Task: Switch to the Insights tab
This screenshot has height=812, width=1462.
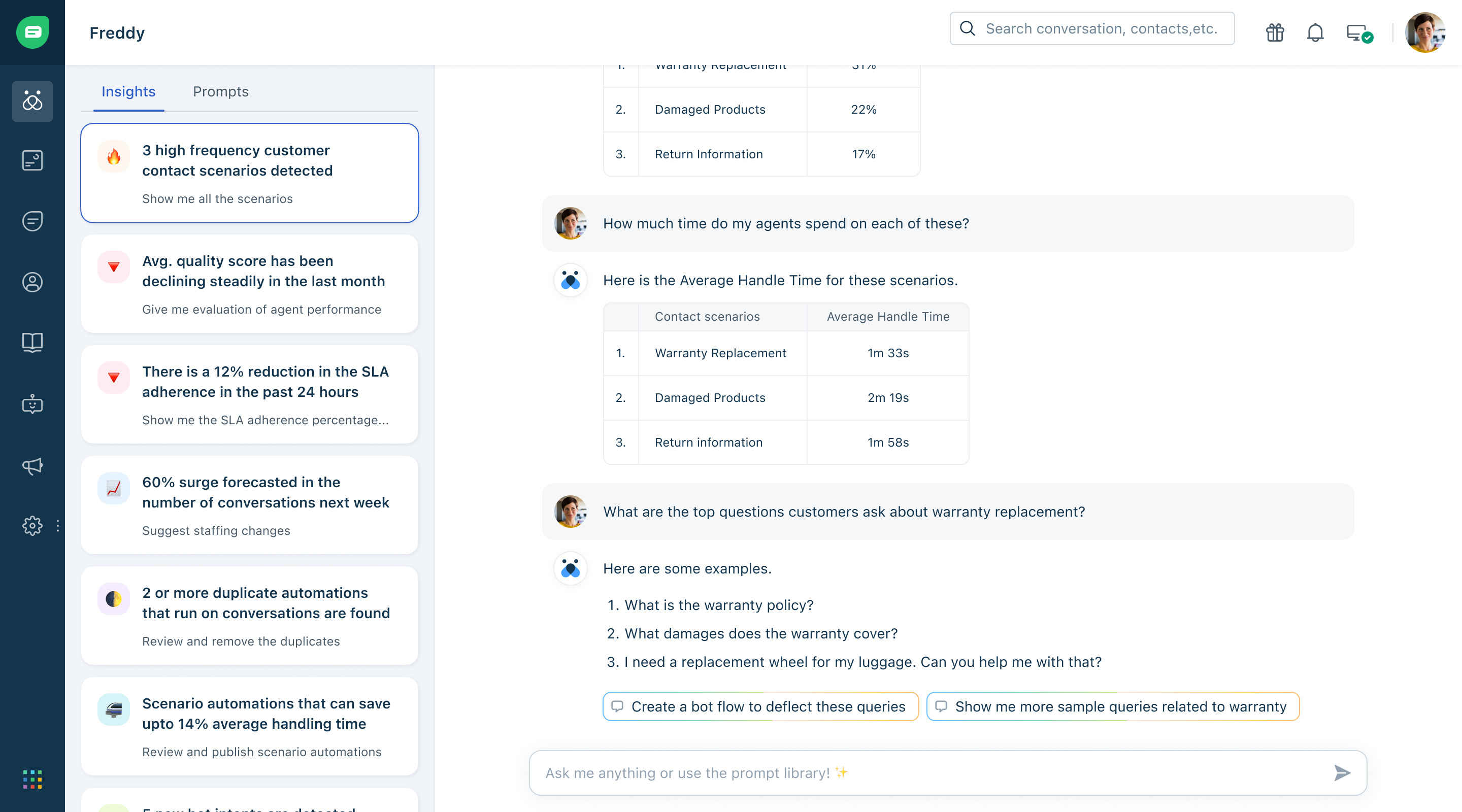Action: coord(128,91)
